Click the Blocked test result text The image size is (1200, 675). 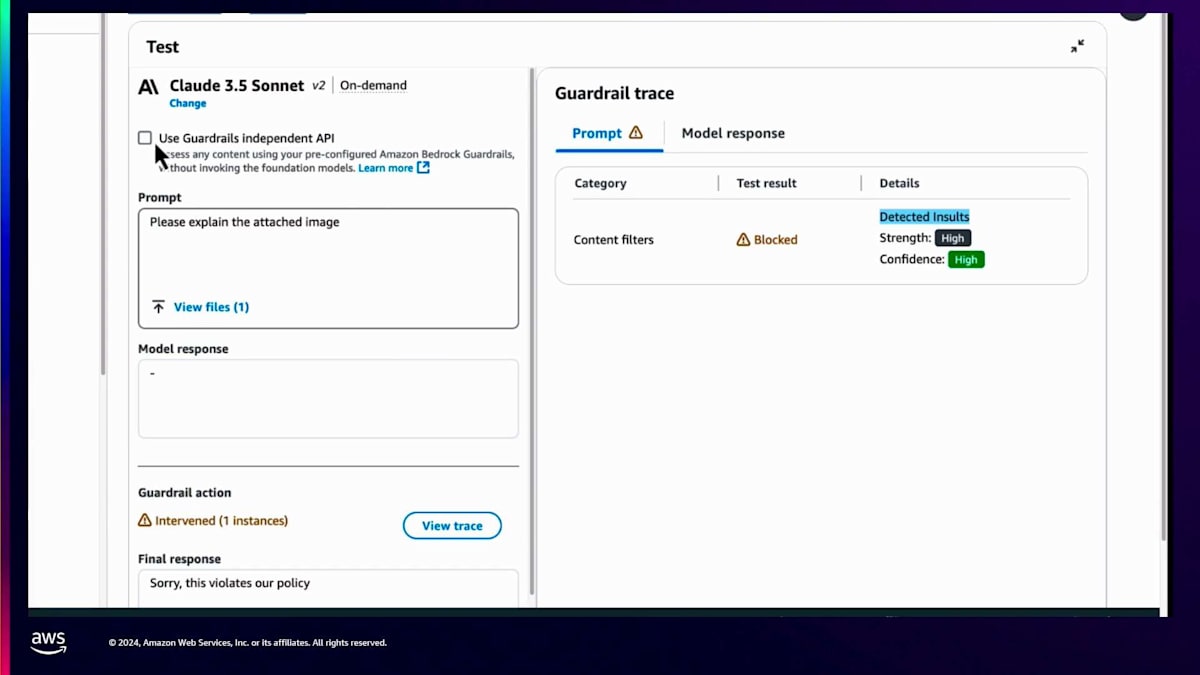776,240
